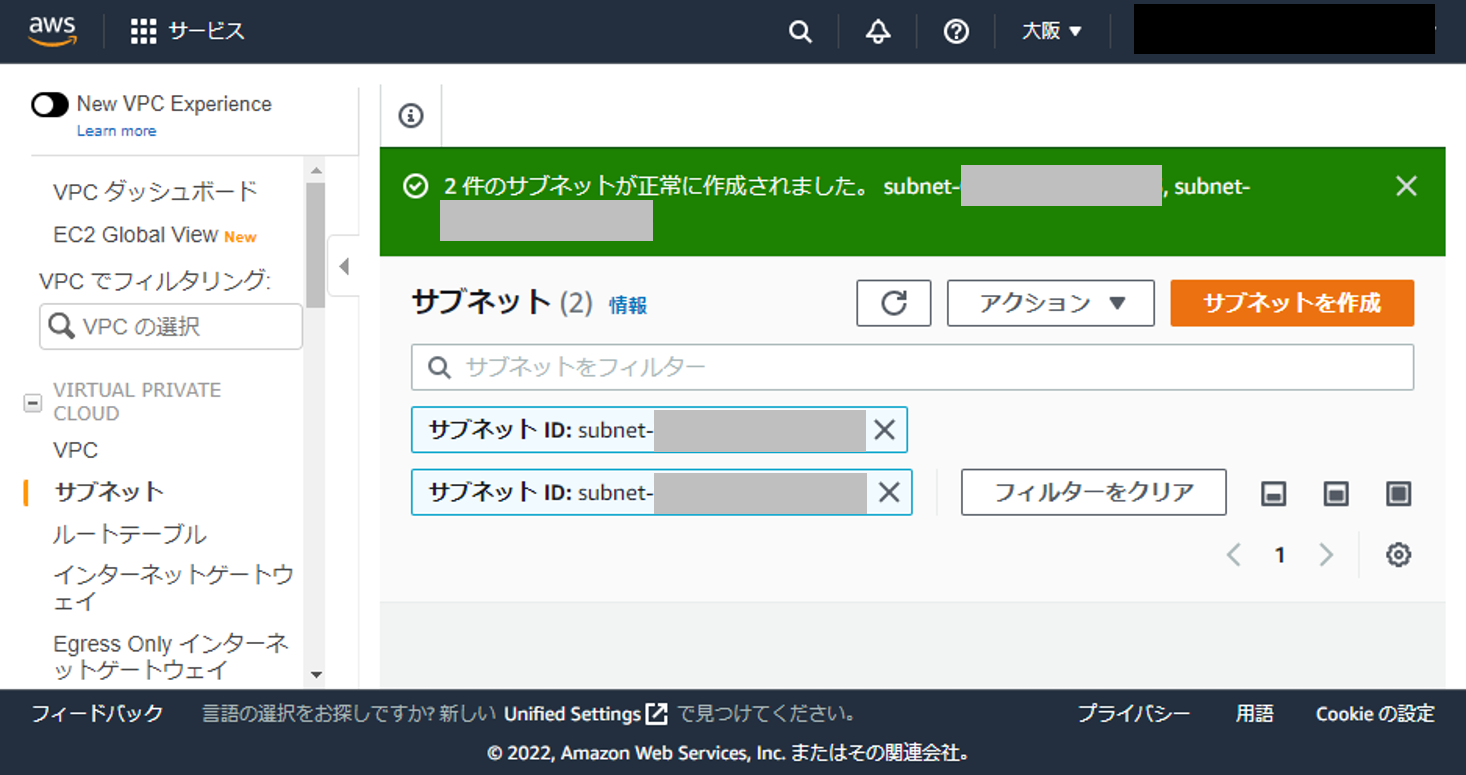Open the services grid menu
The image size is (1466, 775).
point(144,31)
